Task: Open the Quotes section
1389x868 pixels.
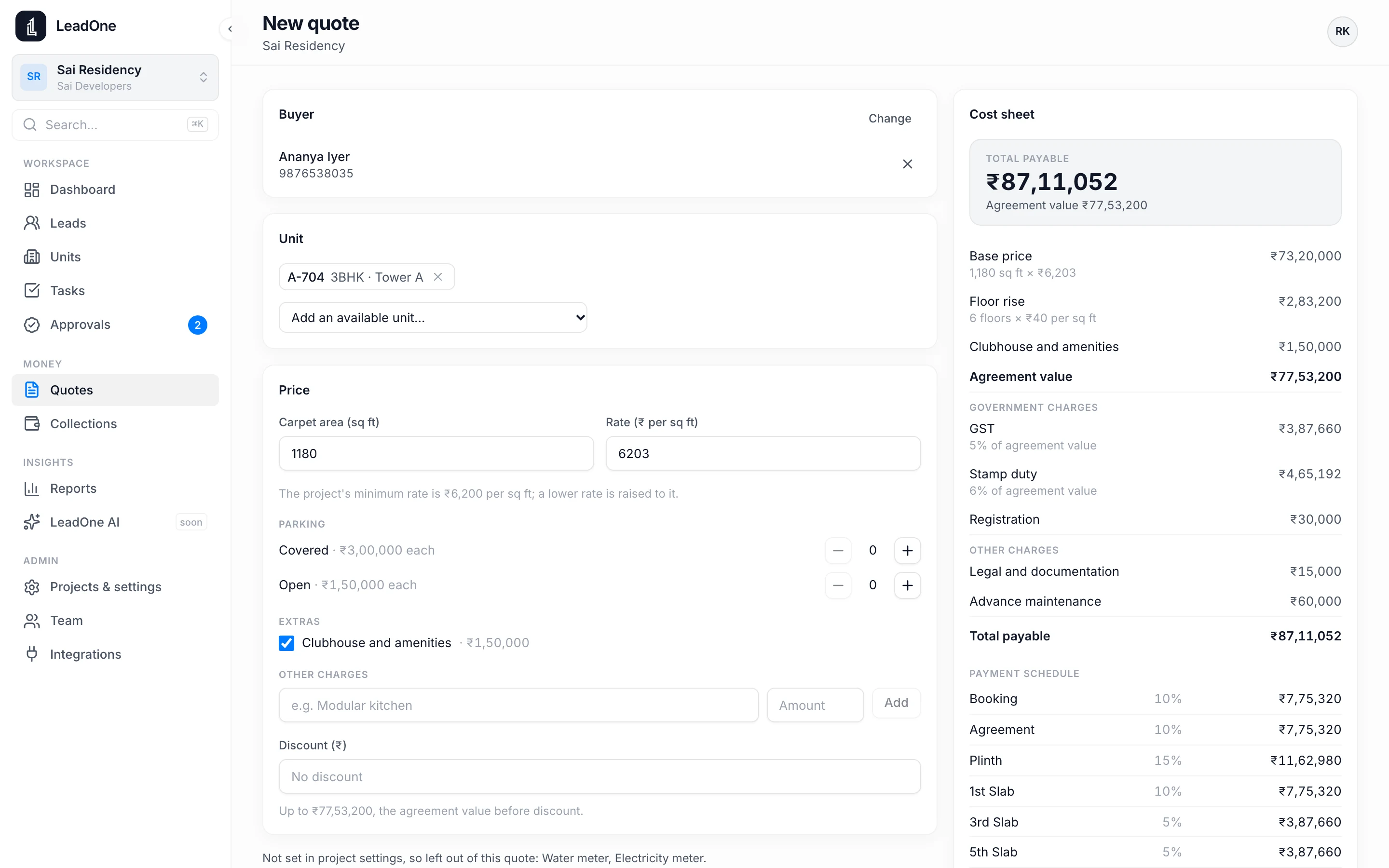Action: [x=115, y=391]
